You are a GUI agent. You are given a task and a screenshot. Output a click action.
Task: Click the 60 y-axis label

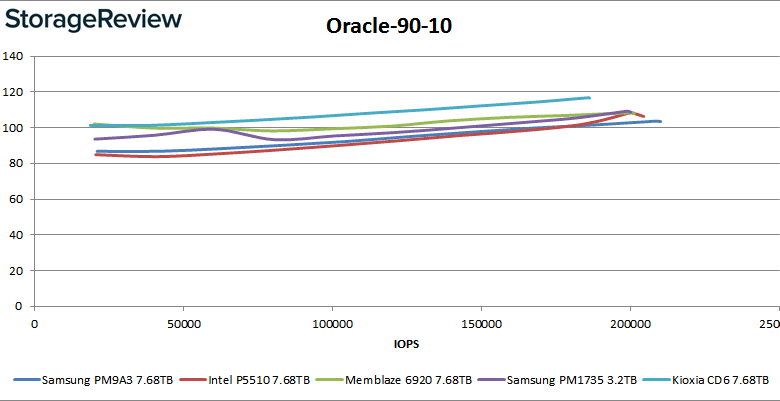click(x=16, y=199)
